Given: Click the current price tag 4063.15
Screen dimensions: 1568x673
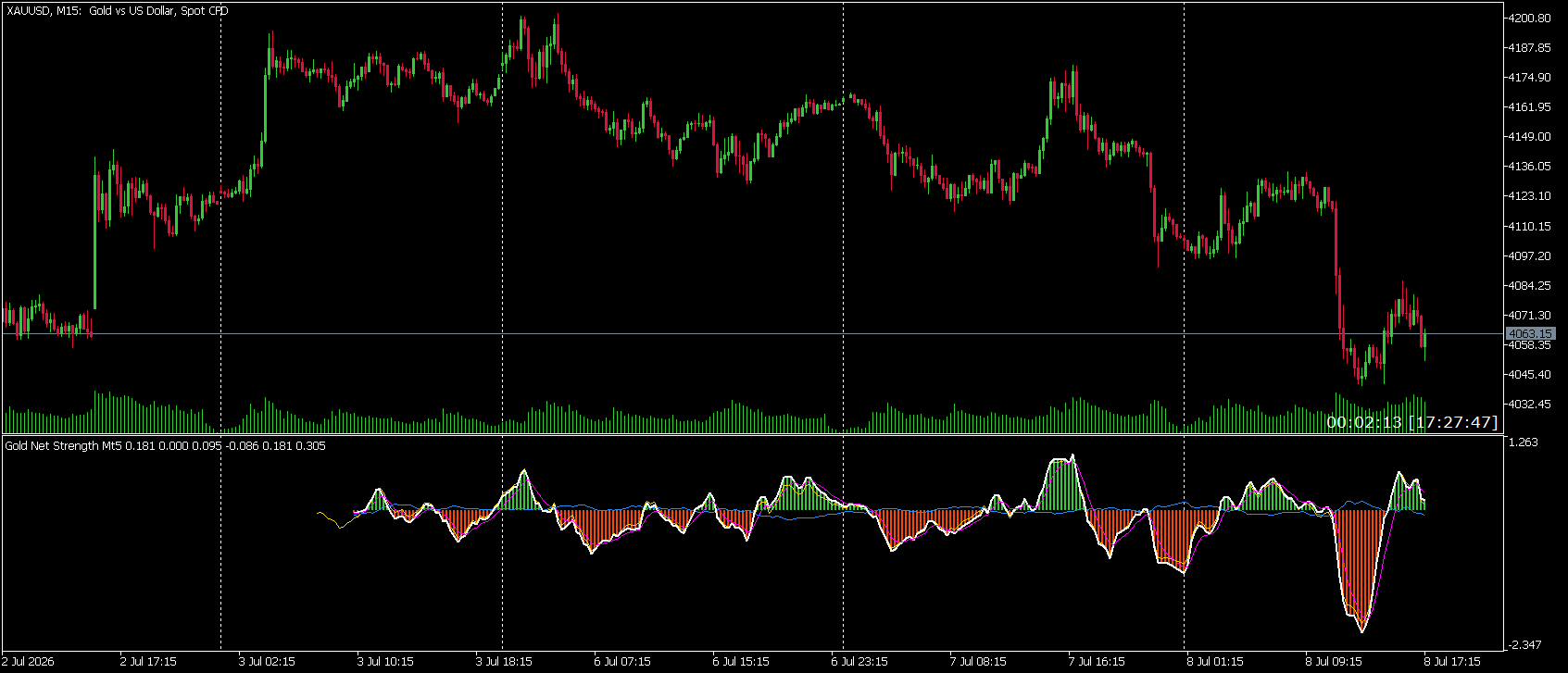Looking at the screenshot, I should (1530, 333).
